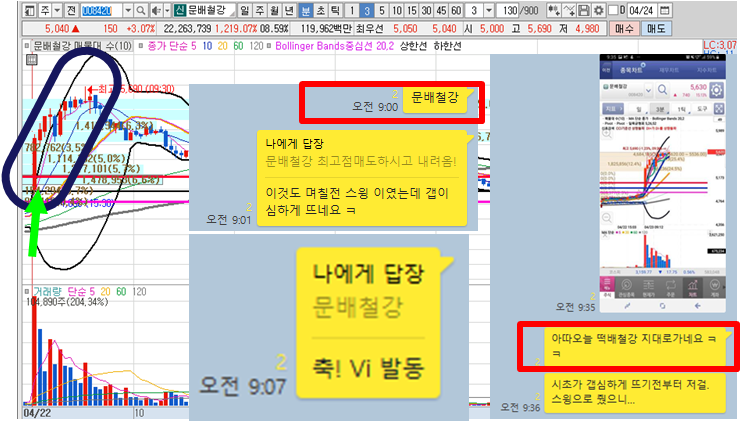The height and width of the screenshot is (422, 741).
Task: Click the stock search magnifier icon
Action: [x=141, y=10]
